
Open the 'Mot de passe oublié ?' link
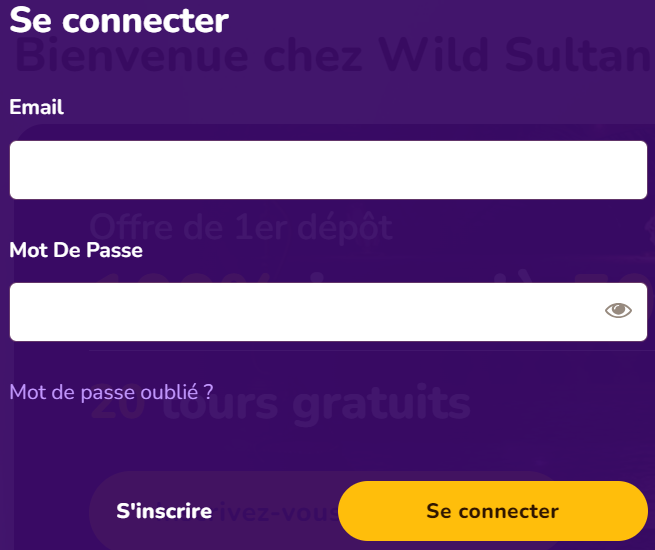(x=111, y=392)
